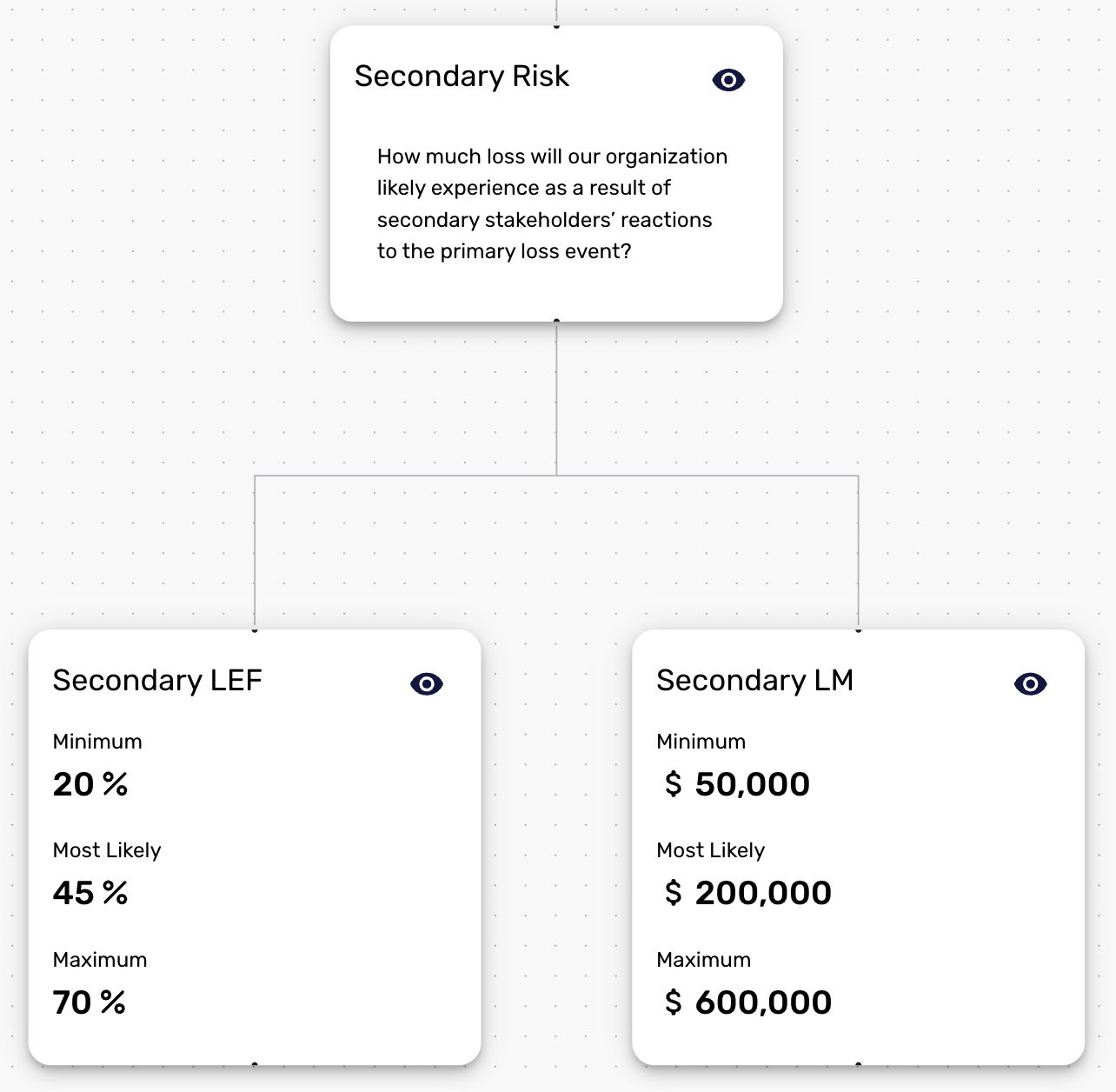Select the Secondary LM card title
This screenshot has width=1116, height=1092.
click(x=754, y=680)
